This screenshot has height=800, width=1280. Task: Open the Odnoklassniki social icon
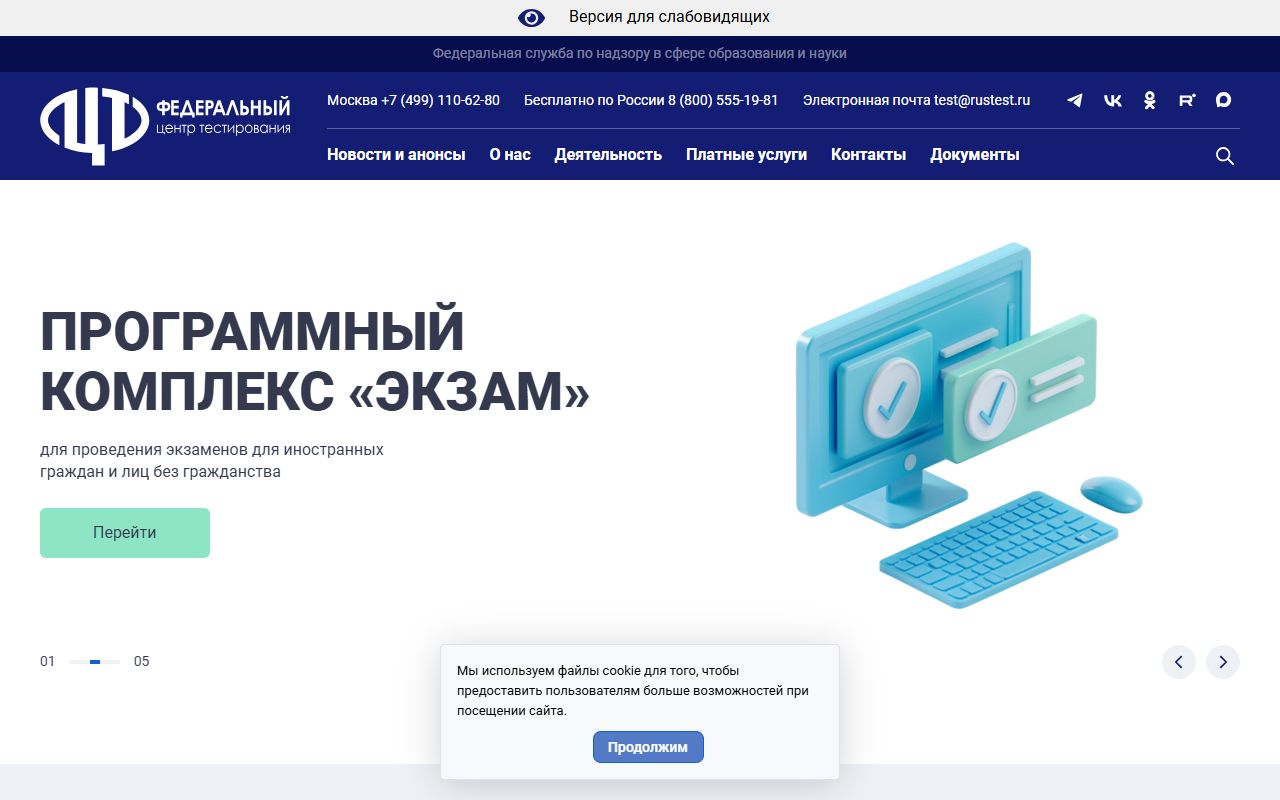click(x=1150, y=100)
